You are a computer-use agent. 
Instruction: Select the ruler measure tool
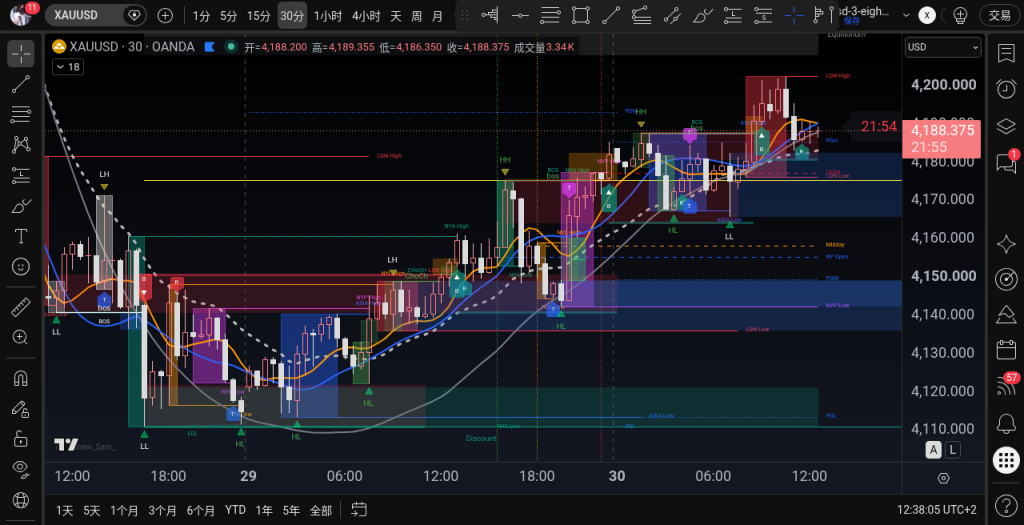21,307
